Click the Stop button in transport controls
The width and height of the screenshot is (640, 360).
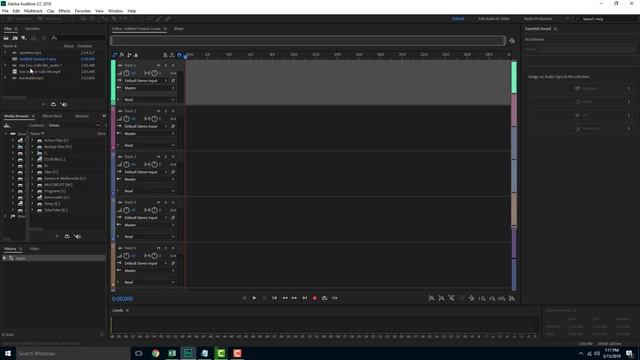click(x=244, y=298)
